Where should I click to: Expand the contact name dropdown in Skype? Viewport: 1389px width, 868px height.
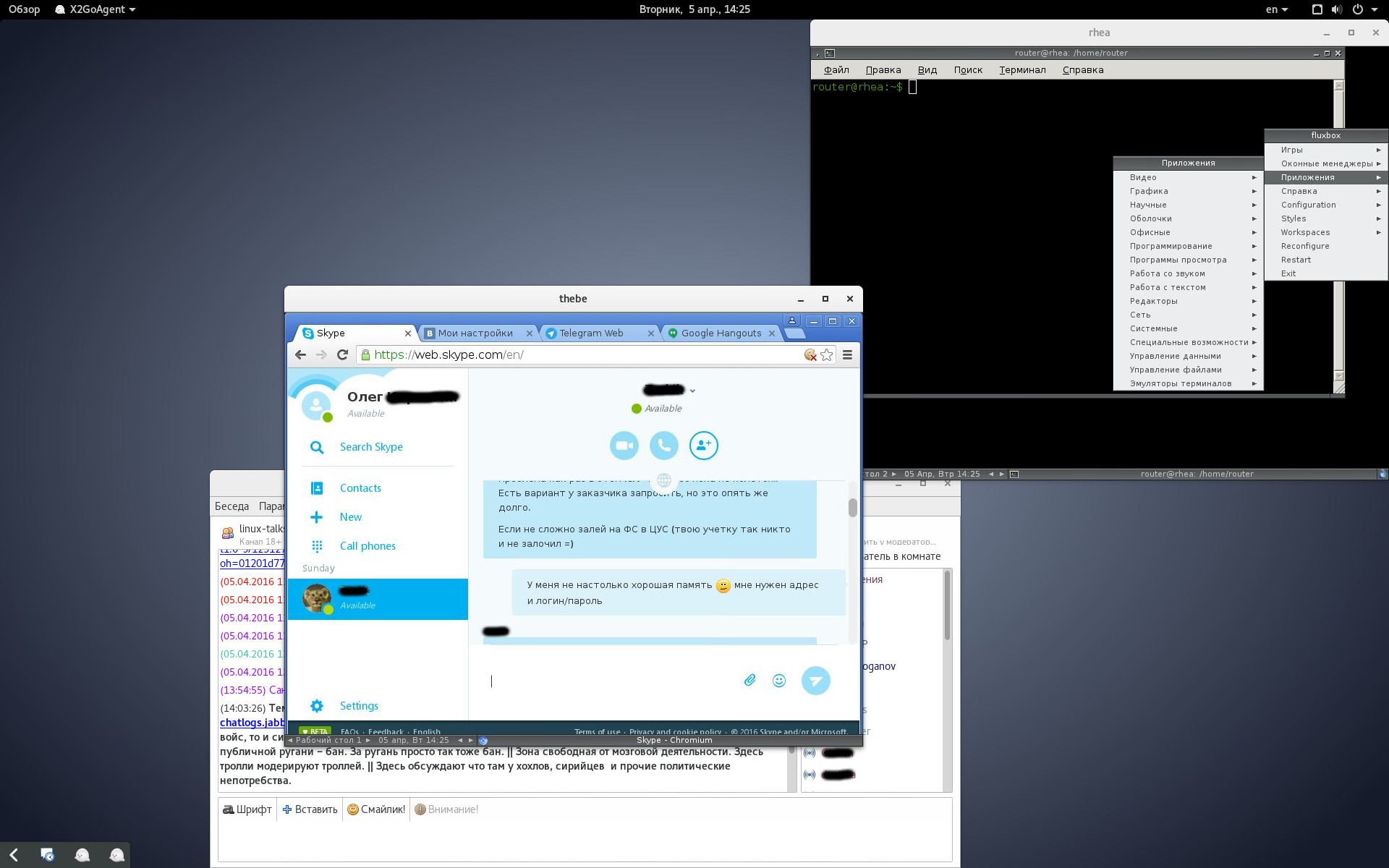click(x=692, y=391)
